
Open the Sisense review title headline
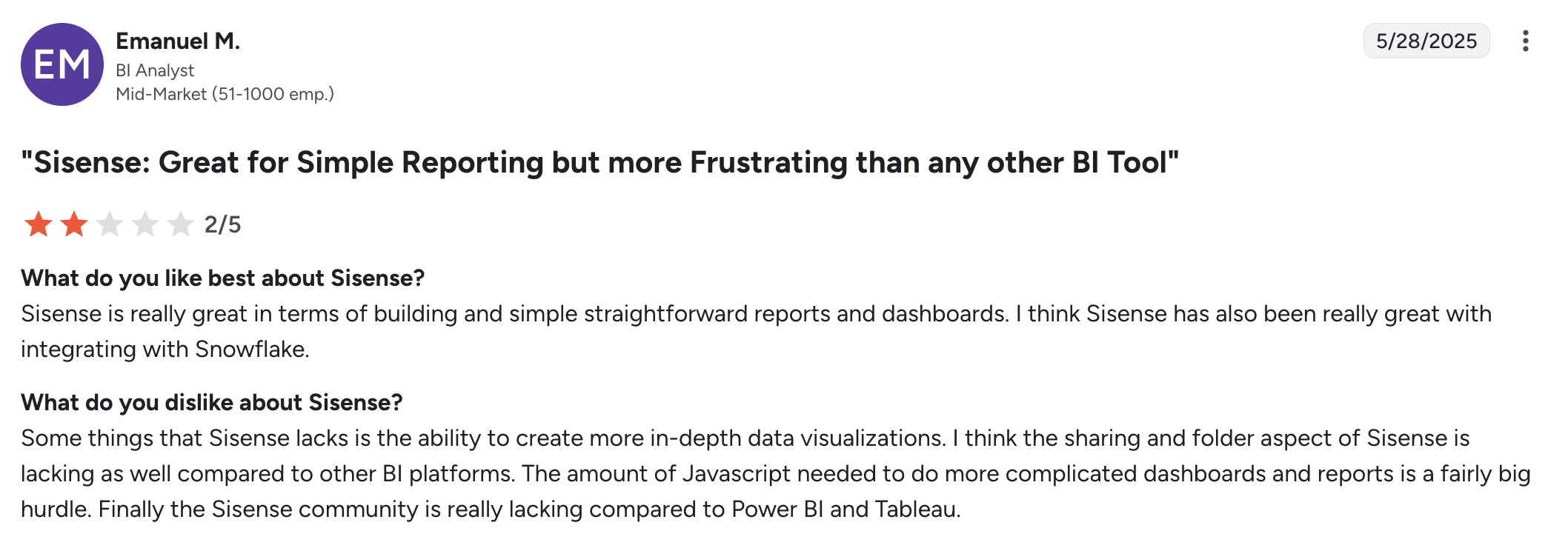click(599, 162)
